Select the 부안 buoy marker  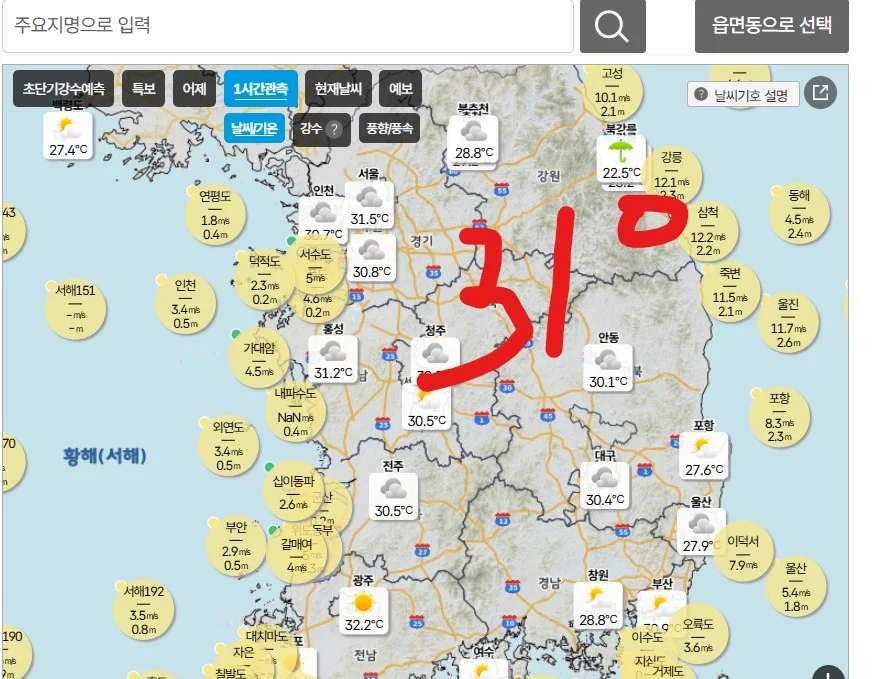tap(236, 546)
